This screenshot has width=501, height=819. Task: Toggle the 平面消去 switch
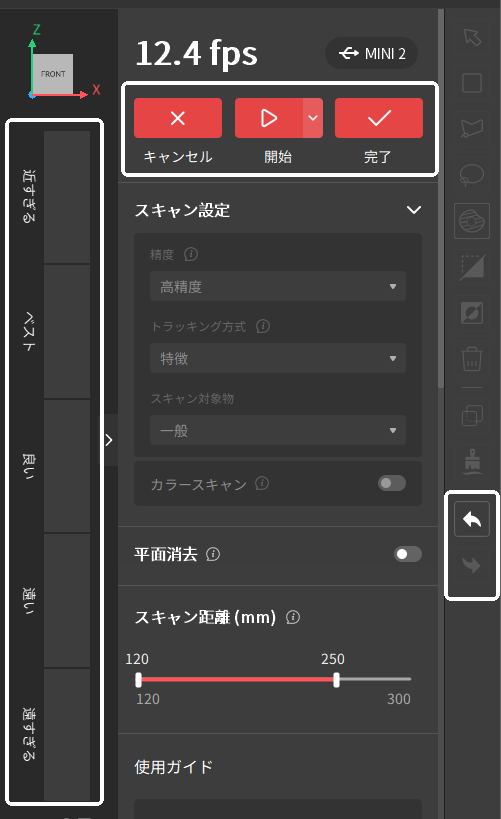coord(408,554)
